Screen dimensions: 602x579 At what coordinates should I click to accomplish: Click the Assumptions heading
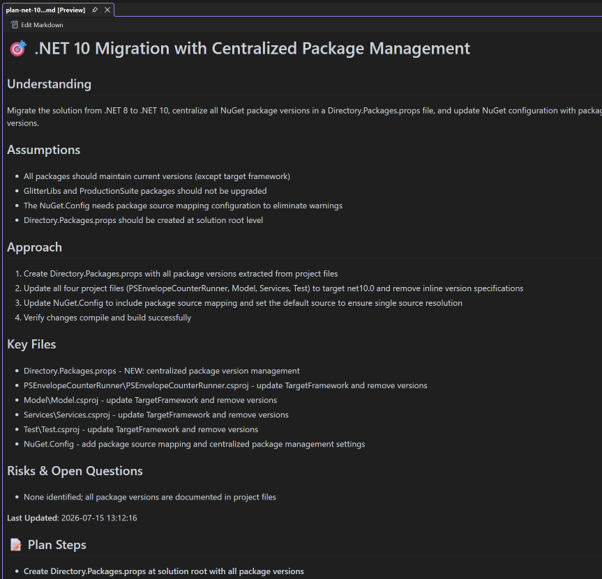(44, 150)
